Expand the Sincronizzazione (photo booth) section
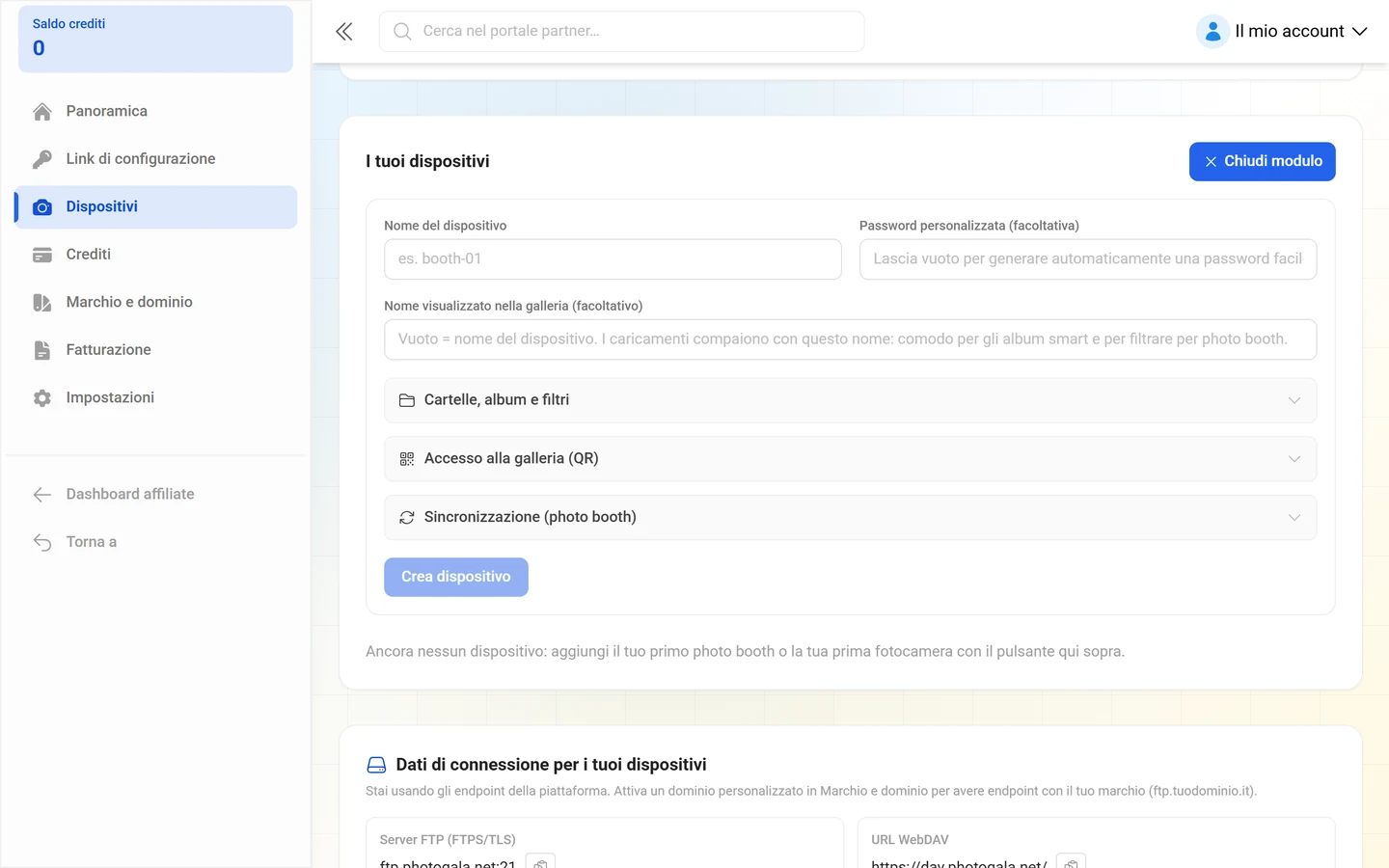Image resolution: width=1389 pixels, height=868 pixels. (851, 518)
